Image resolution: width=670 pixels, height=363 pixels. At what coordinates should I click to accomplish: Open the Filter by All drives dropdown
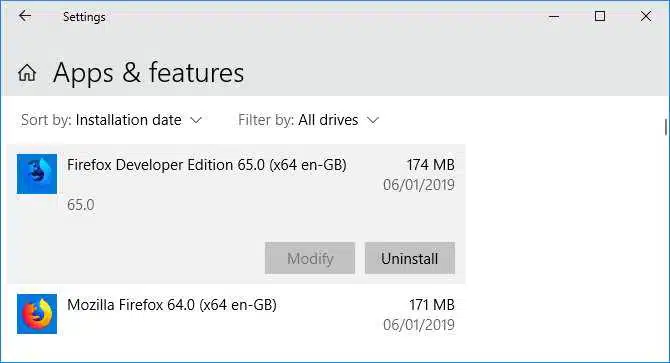click(309, 120)
